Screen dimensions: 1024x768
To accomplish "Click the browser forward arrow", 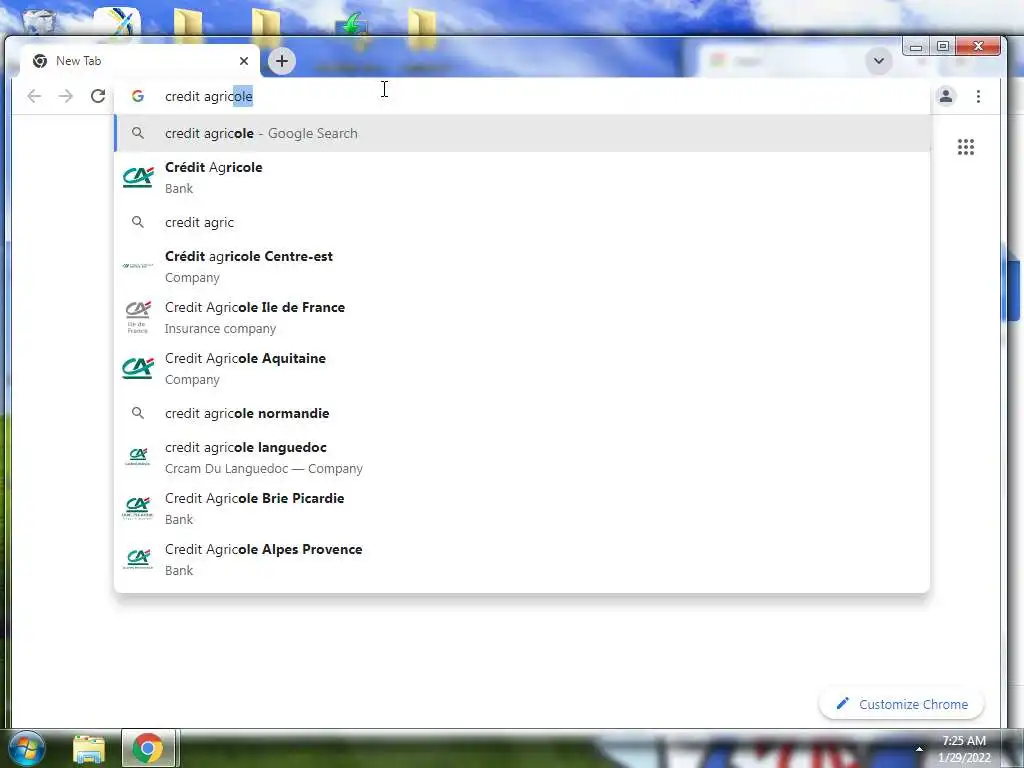I will point(65,97).
